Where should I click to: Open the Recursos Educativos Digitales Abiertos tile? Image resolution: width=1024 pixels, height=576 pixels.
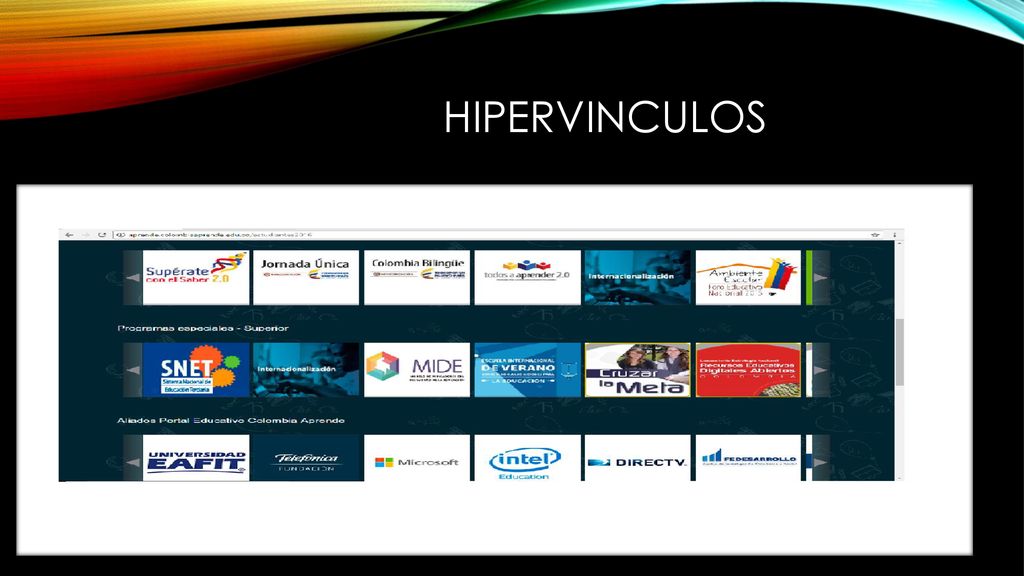(x=748, y=370)
